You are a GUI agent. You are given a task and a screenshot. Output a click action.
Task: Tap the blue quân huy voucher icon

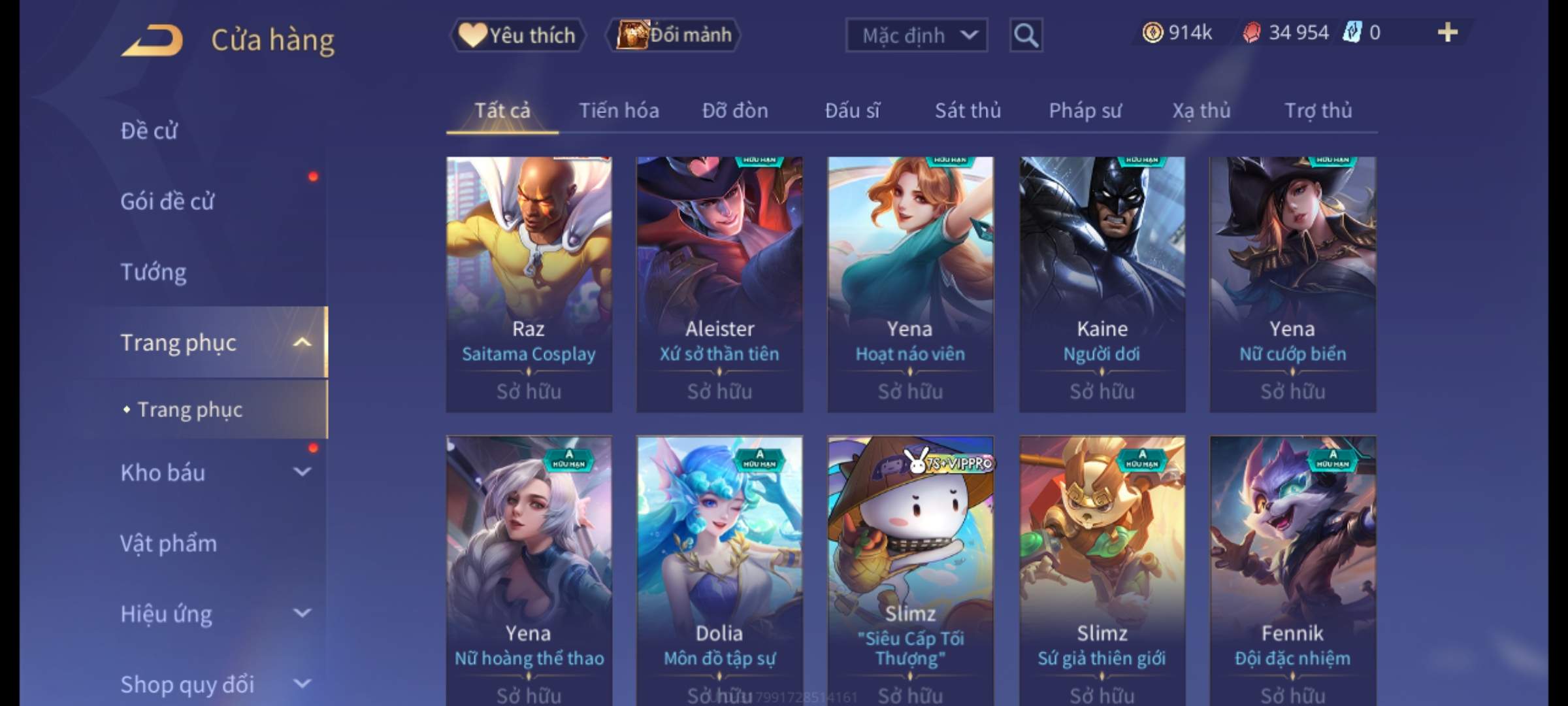point(1351,33)
